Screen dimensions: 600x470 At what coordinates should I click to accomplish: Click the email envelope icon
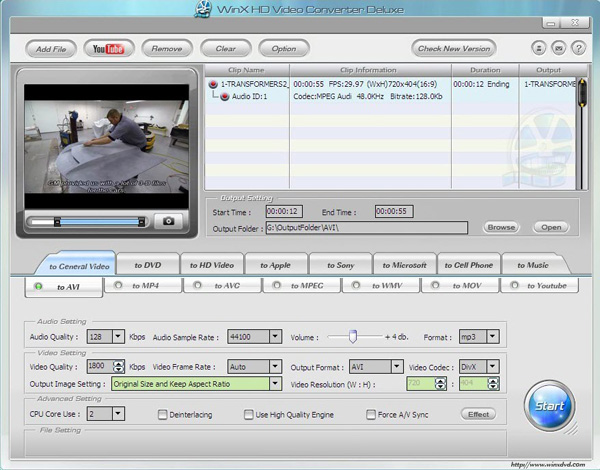coord(559,48)
